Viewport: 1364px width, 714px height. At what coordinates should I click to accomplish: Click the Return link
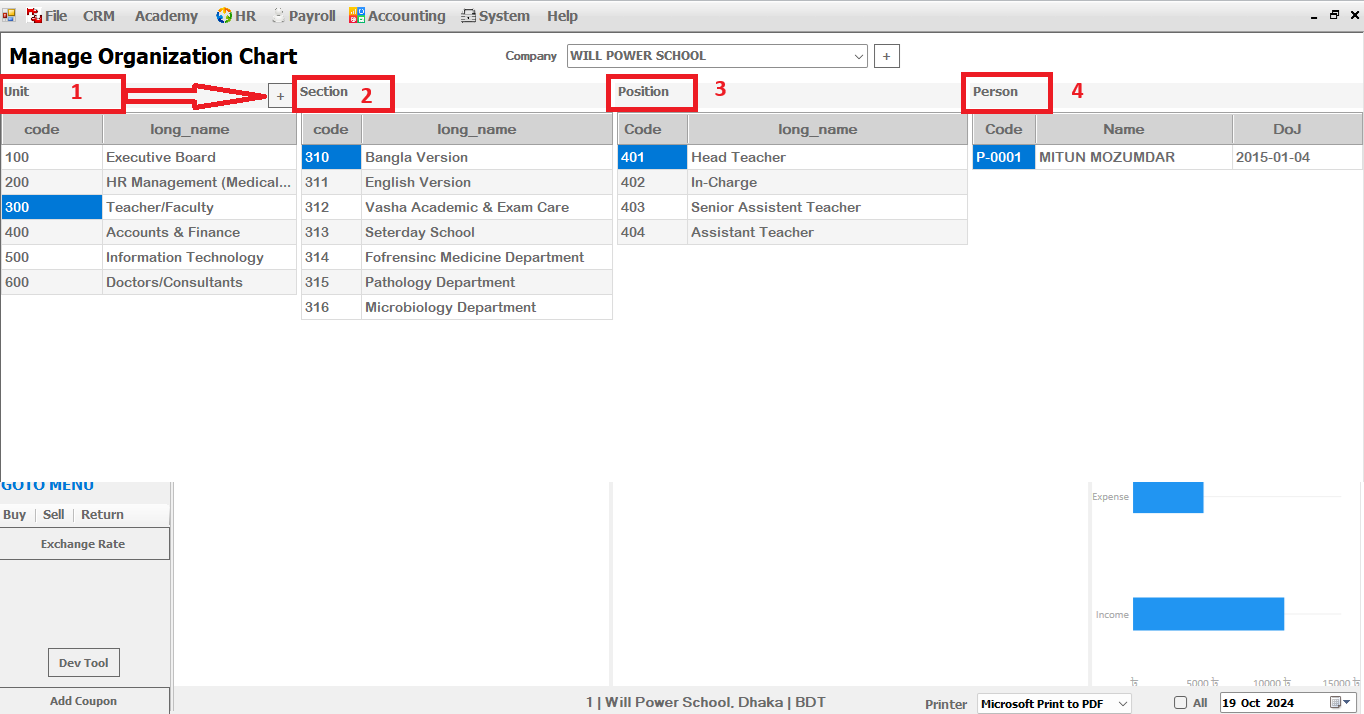point(103,515)
